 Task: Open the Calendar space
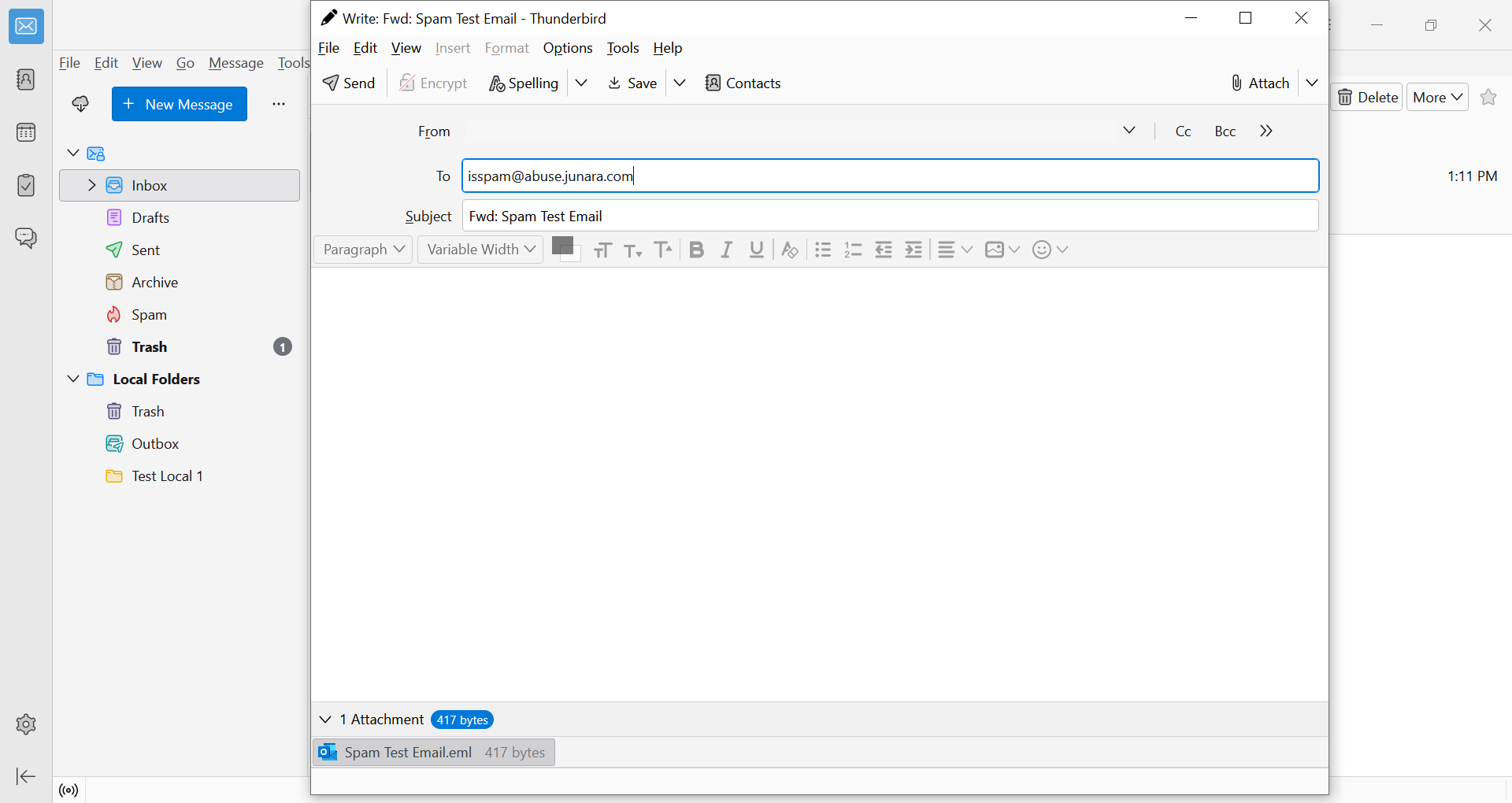26,132
